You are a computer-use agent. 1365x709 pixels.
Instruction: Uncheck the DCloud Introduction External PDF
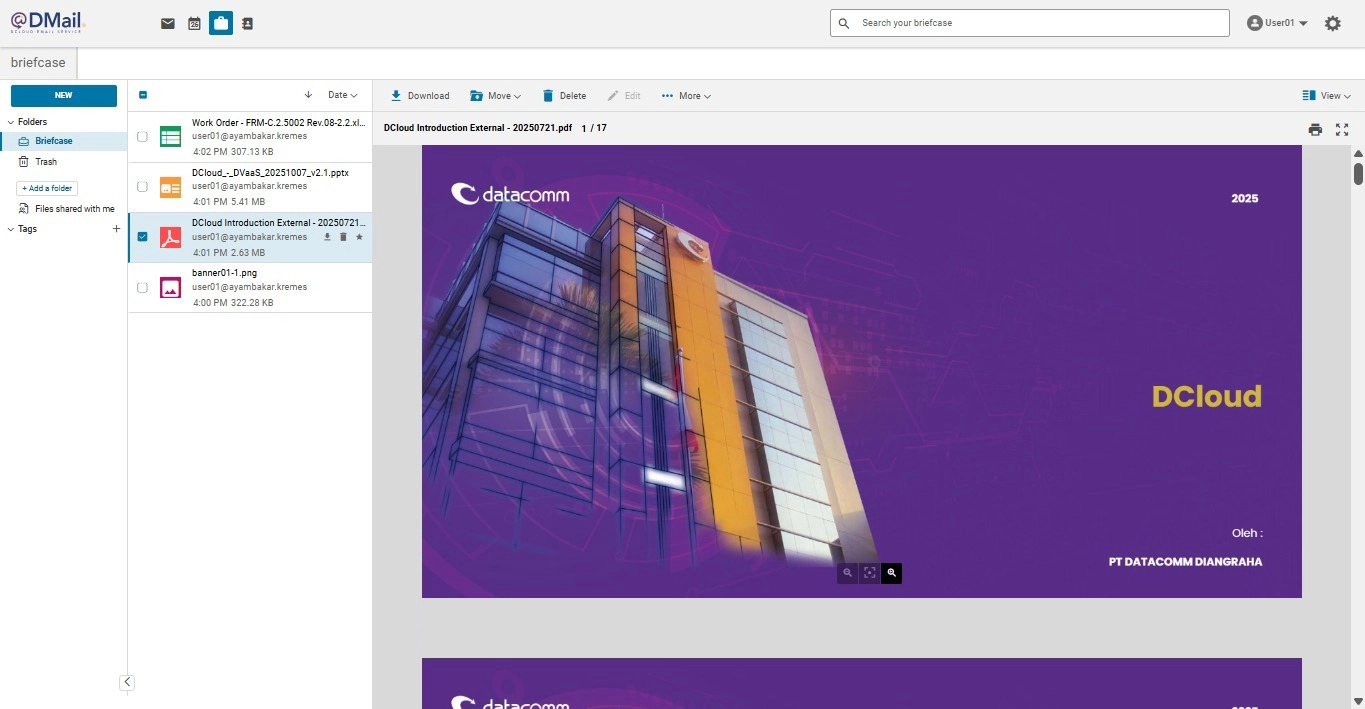click(x=142, y=237)
